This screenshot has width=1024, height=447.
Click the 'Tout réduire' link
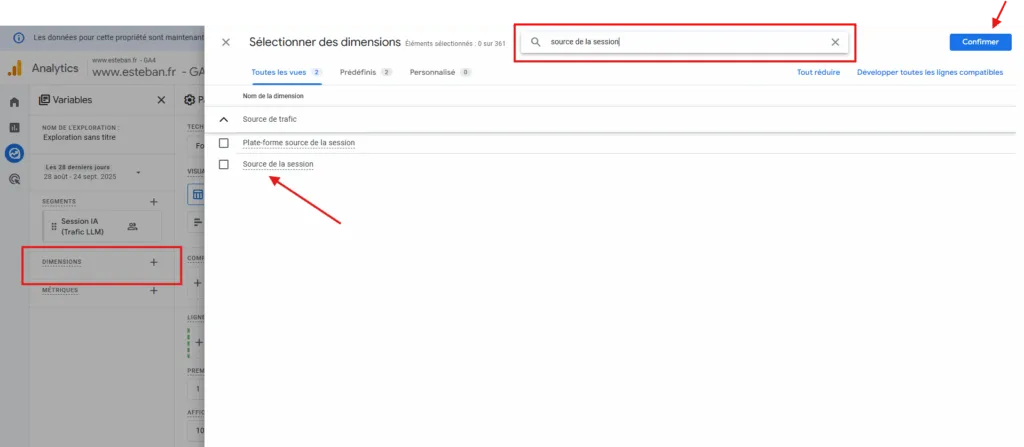click(x=818, y=73)
